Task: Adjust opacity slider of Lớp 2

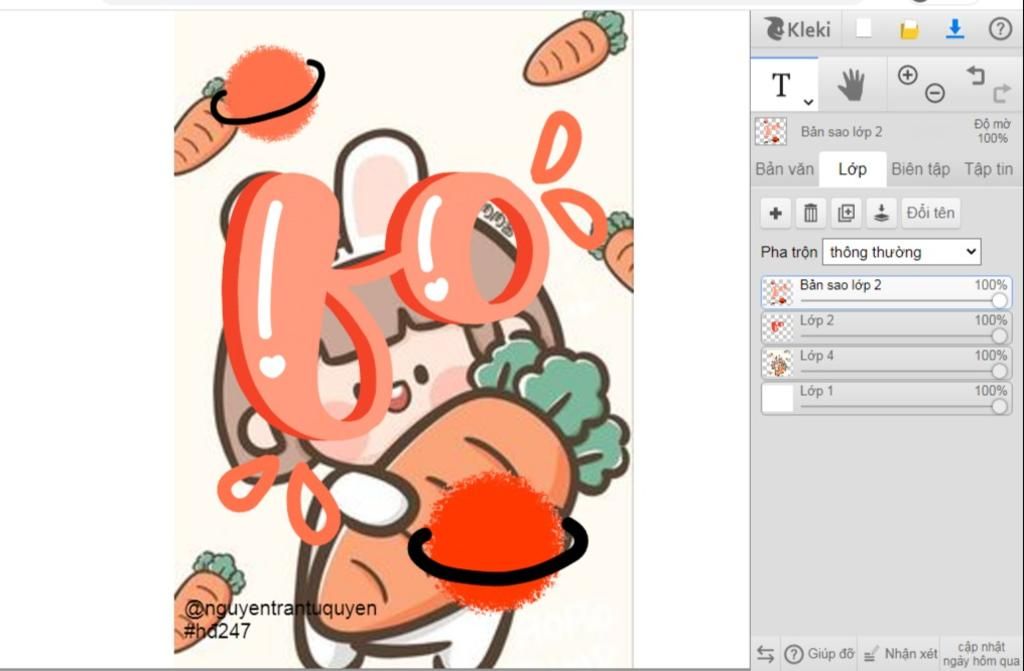Action: pos(999,336)
